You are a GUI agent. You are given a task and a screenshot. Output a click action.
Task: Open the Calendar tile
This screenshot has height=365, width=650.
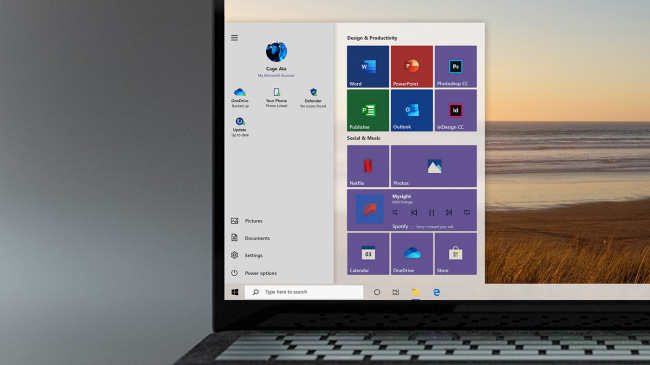pyautogui.click(x=368, y=253)
